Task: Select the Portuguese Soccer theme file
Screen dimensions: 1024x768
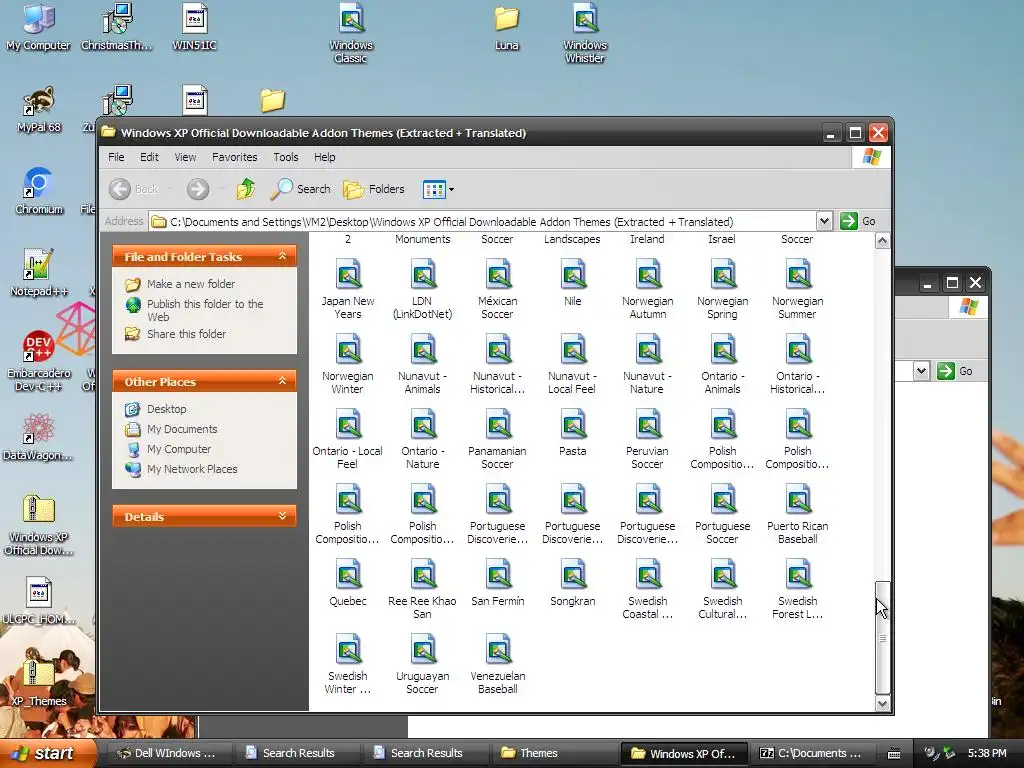Action: [x=722, y=513]
